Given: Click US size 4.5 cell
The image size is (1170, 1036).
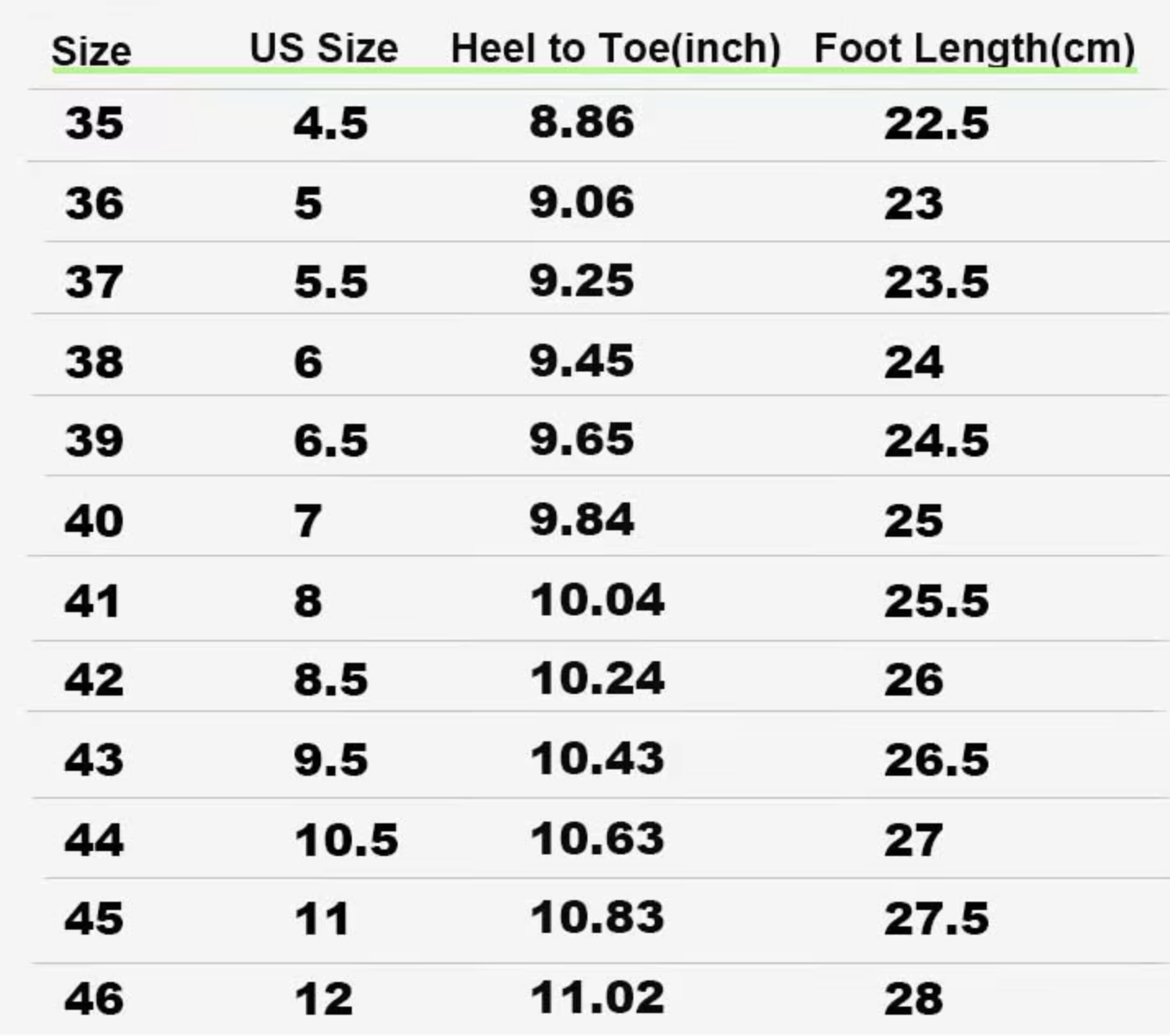Looking at the screenshot, I should pyautogui.click(x=331, y=124).
